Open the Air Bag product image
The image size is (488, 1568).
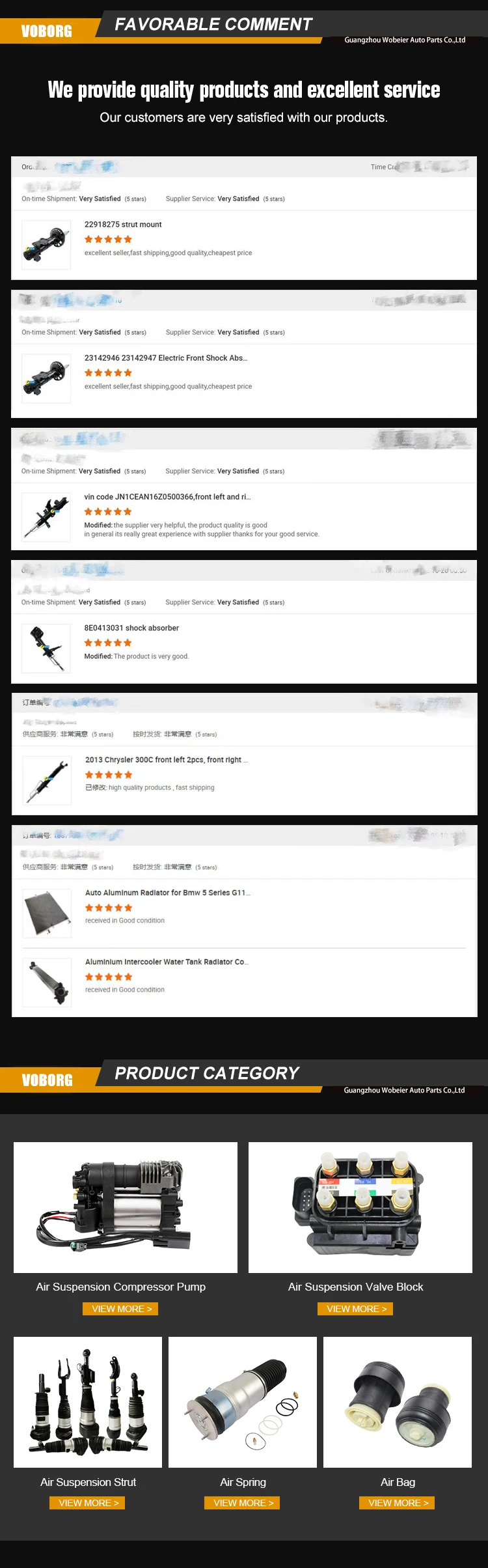pos(398,1402)
